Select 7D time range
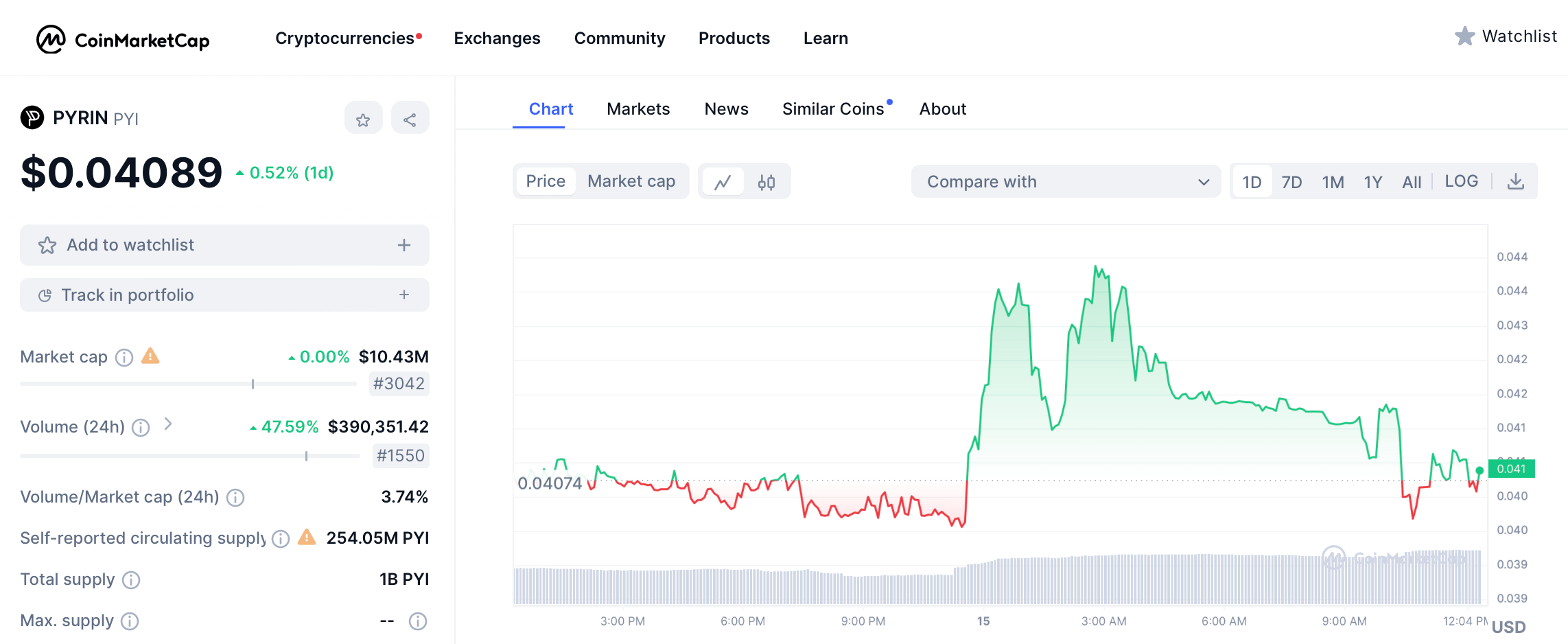The image size is (1568, 644). click(x=1292, y=182)
